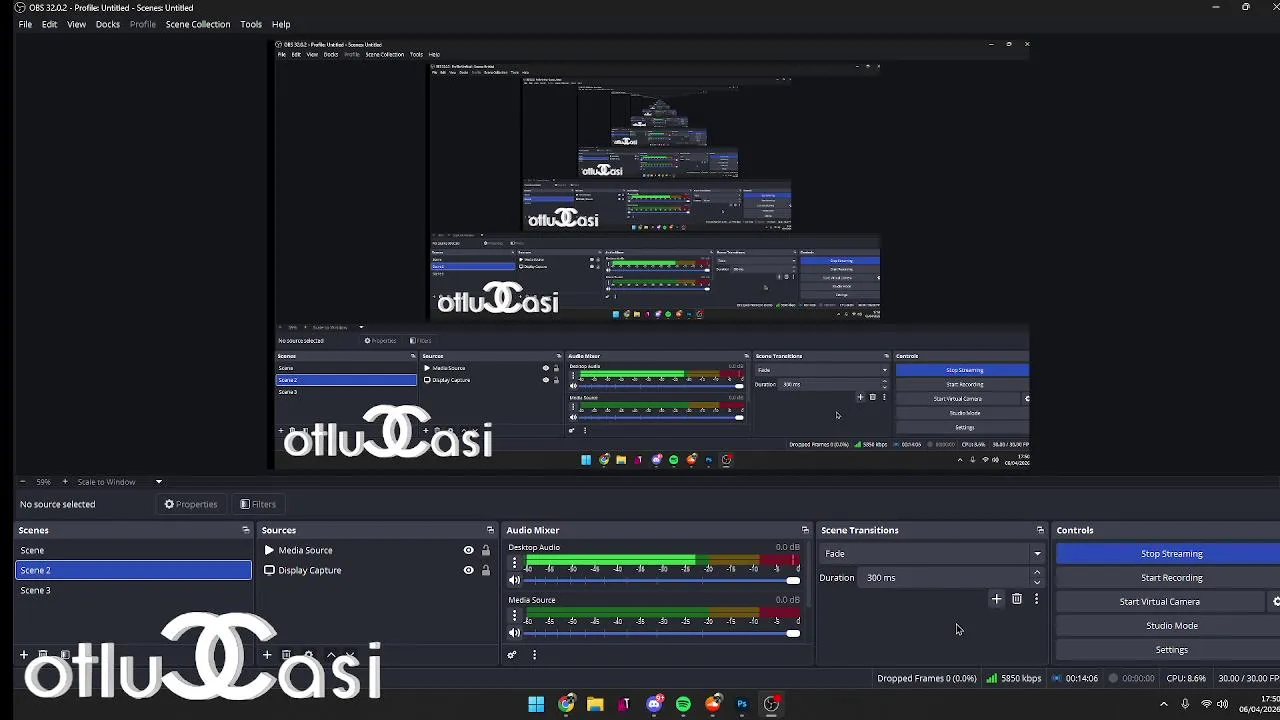Add a new scene transition
The image size is (1280, 720).
pos(996,599)
